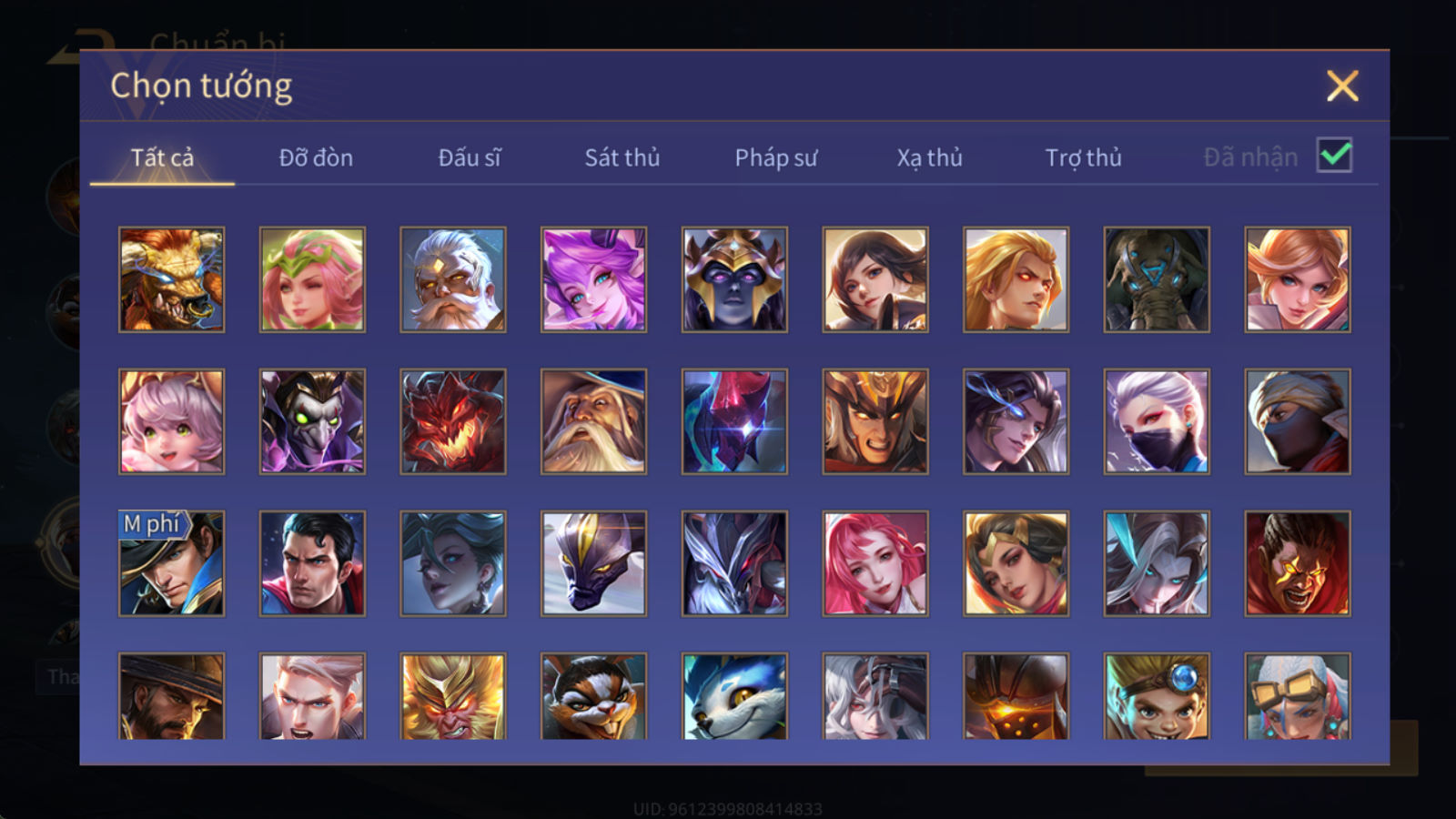
Task: Select the masked white-haired ninja girl
Action: pyautogui.click(x=1157, y=421)
